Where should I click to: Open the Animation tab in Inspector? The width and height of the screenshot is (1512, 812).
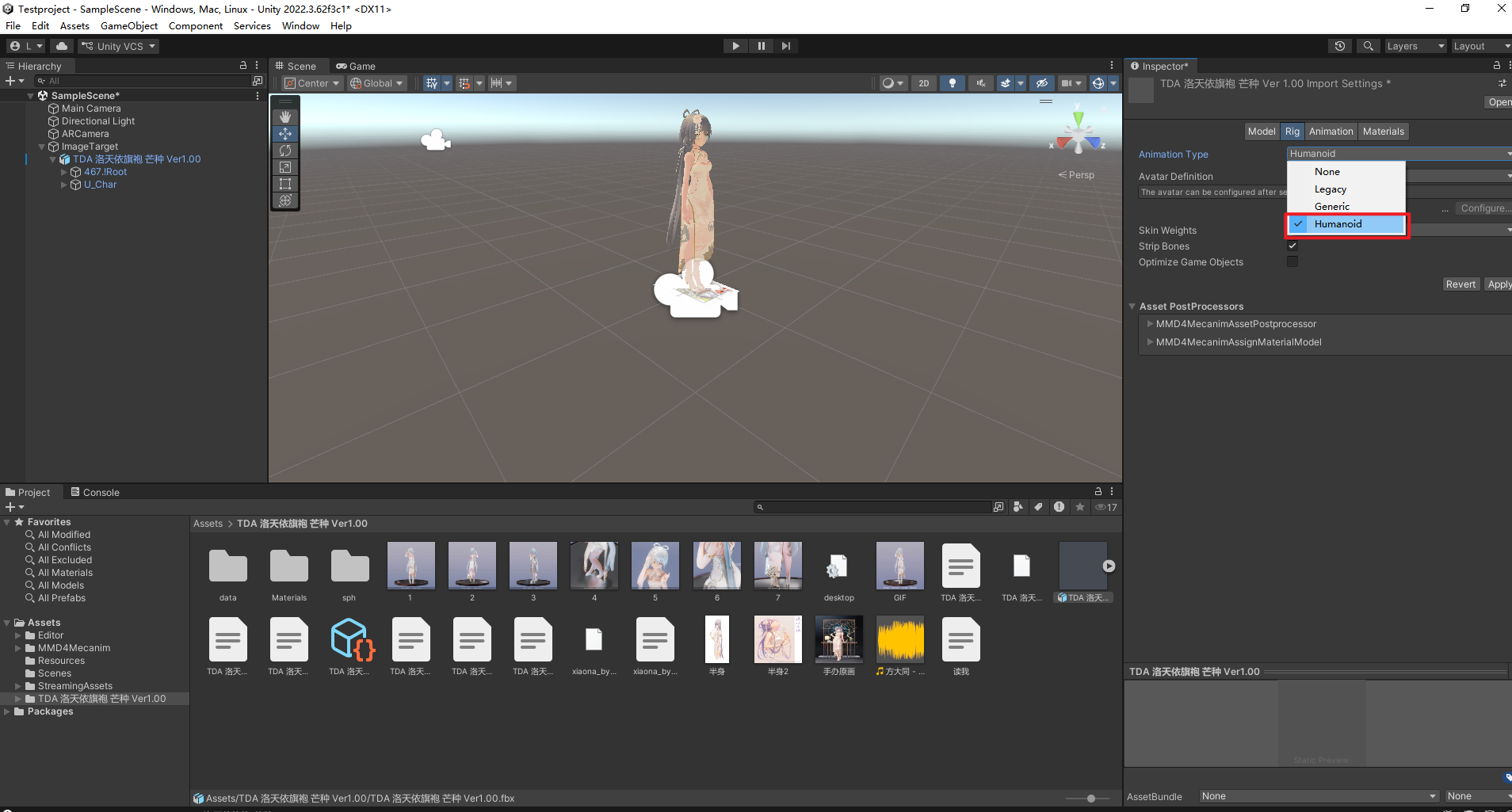point(1331,132)
